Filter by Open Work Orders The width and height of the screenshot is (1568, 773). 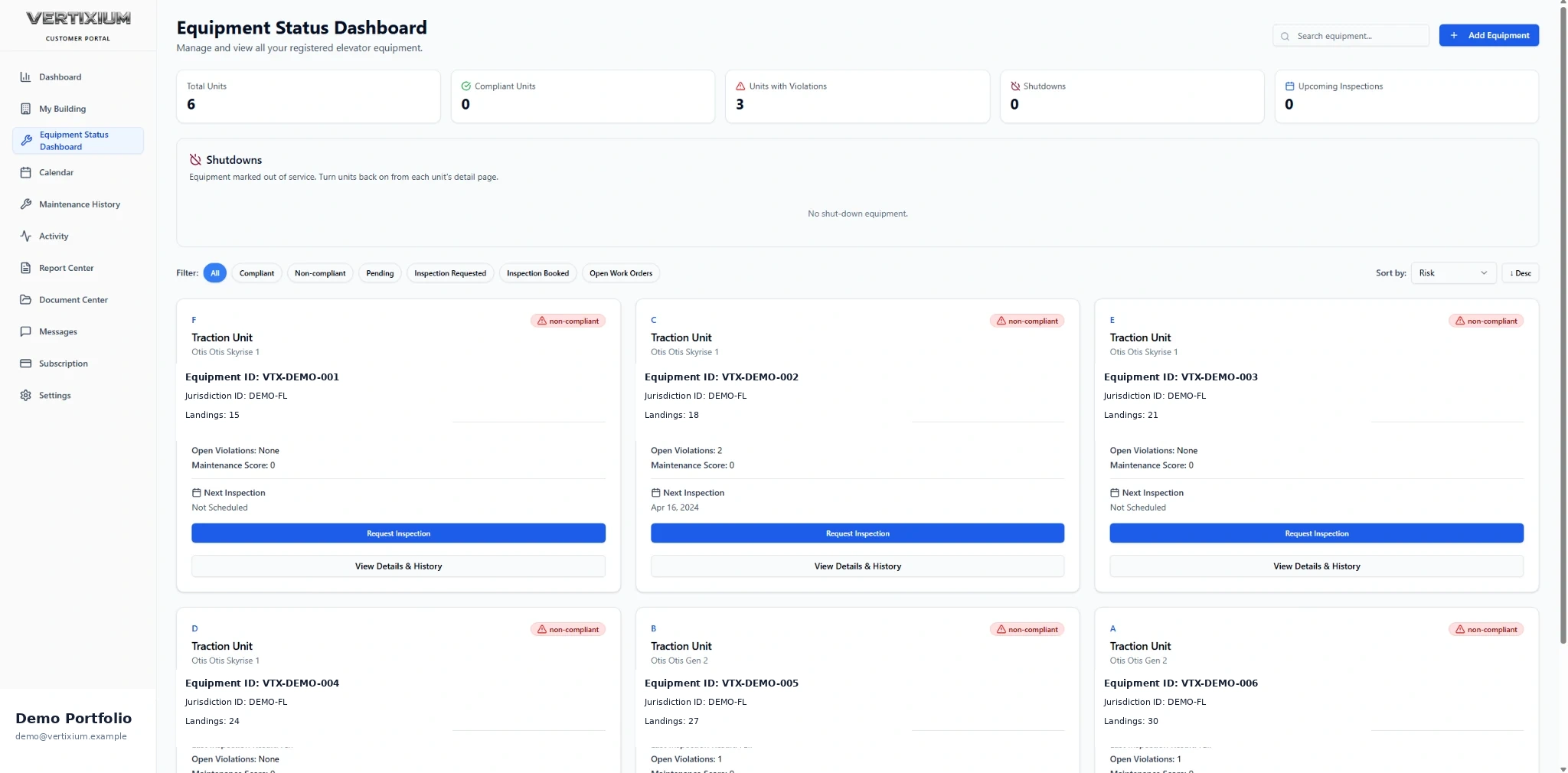pyautogui.click(x=621, y=273)
